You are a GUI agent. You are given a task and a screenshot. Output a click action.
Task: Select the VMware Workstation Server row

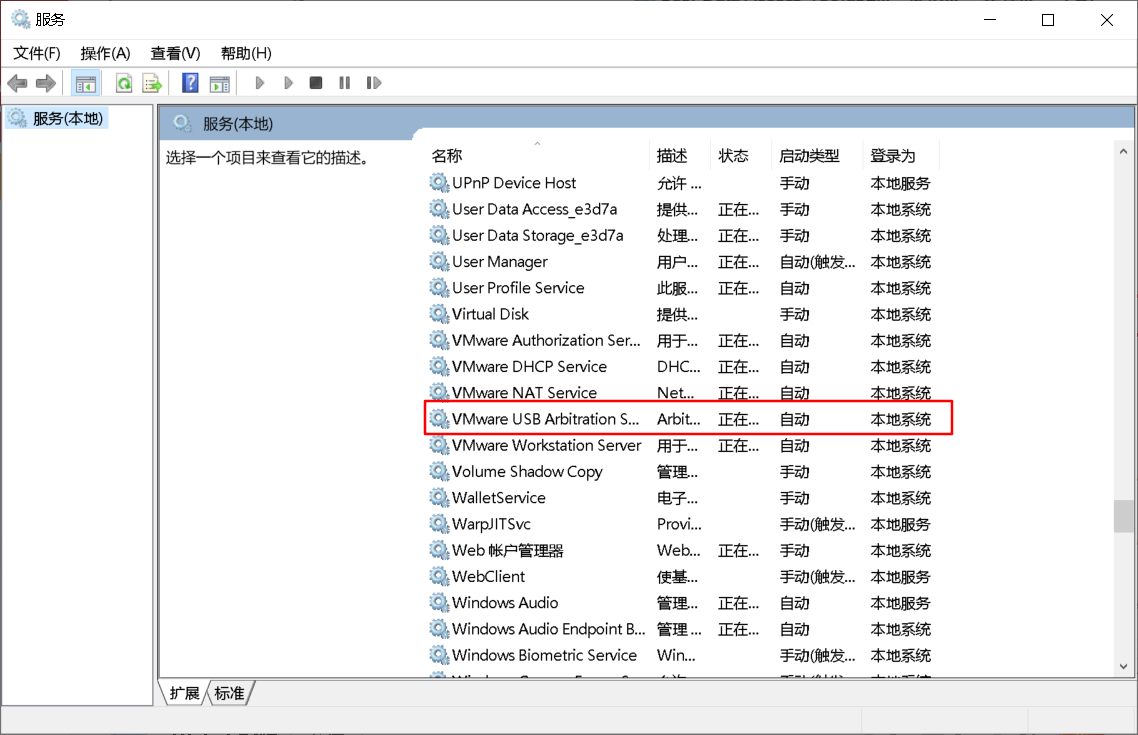click(681, 445)
